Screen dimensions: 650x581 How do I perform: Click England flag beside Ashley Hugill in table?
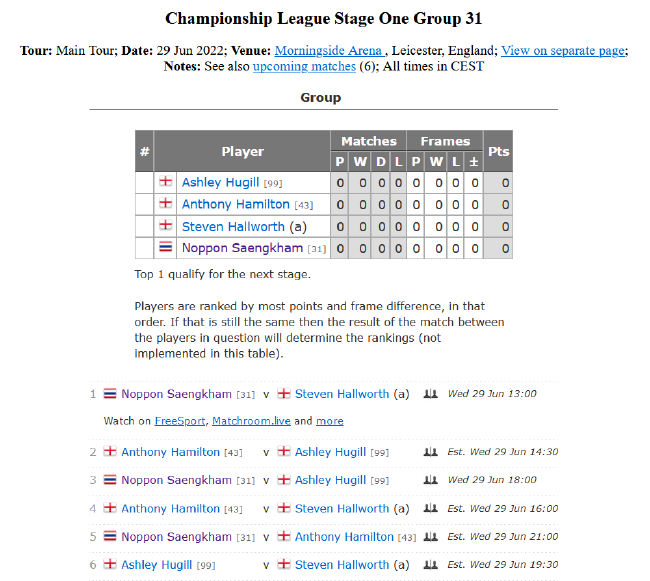(x=165, y=181)
